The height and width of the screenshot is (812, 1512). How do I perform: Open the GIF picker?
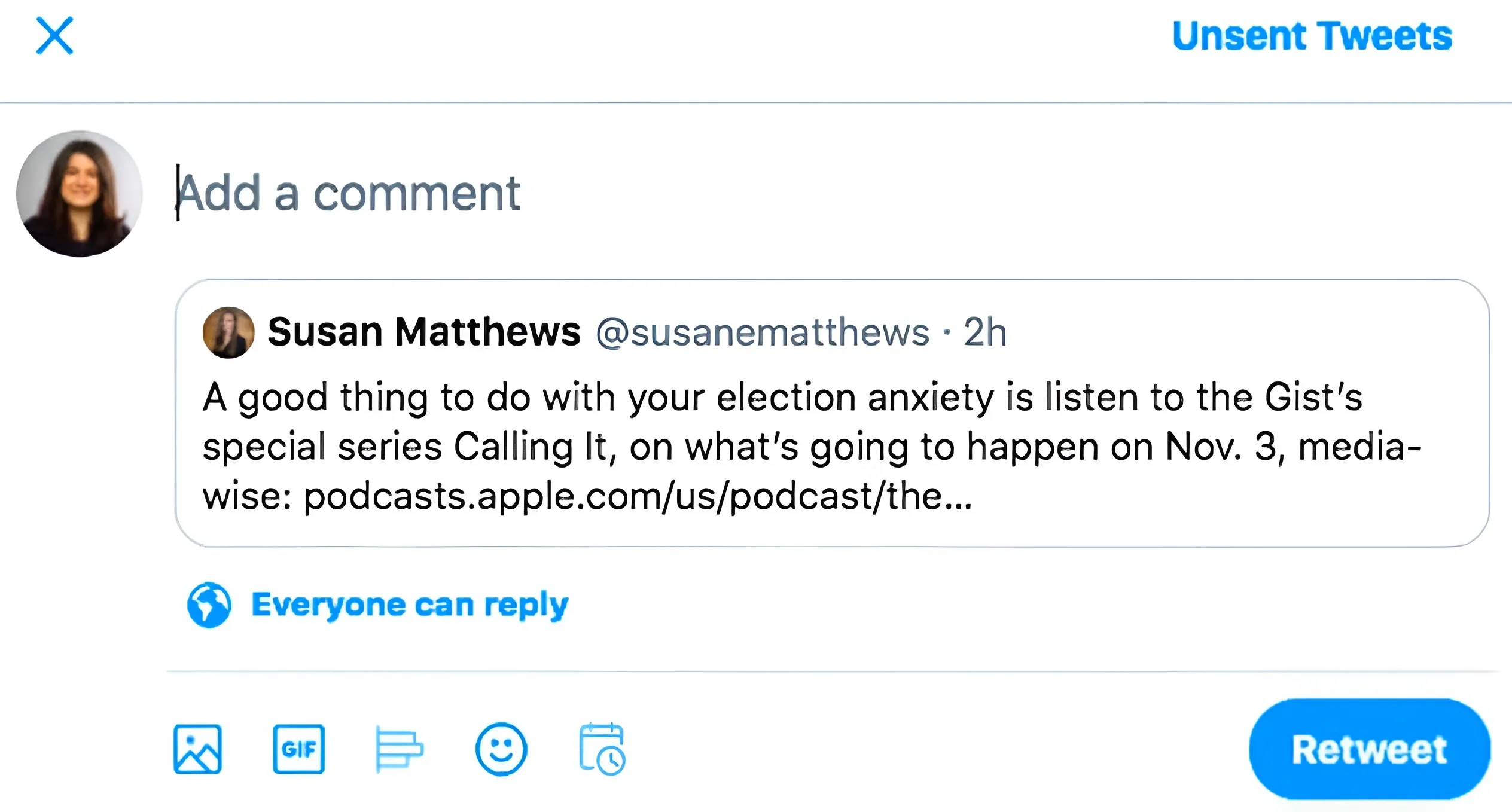tap(298, 749)
